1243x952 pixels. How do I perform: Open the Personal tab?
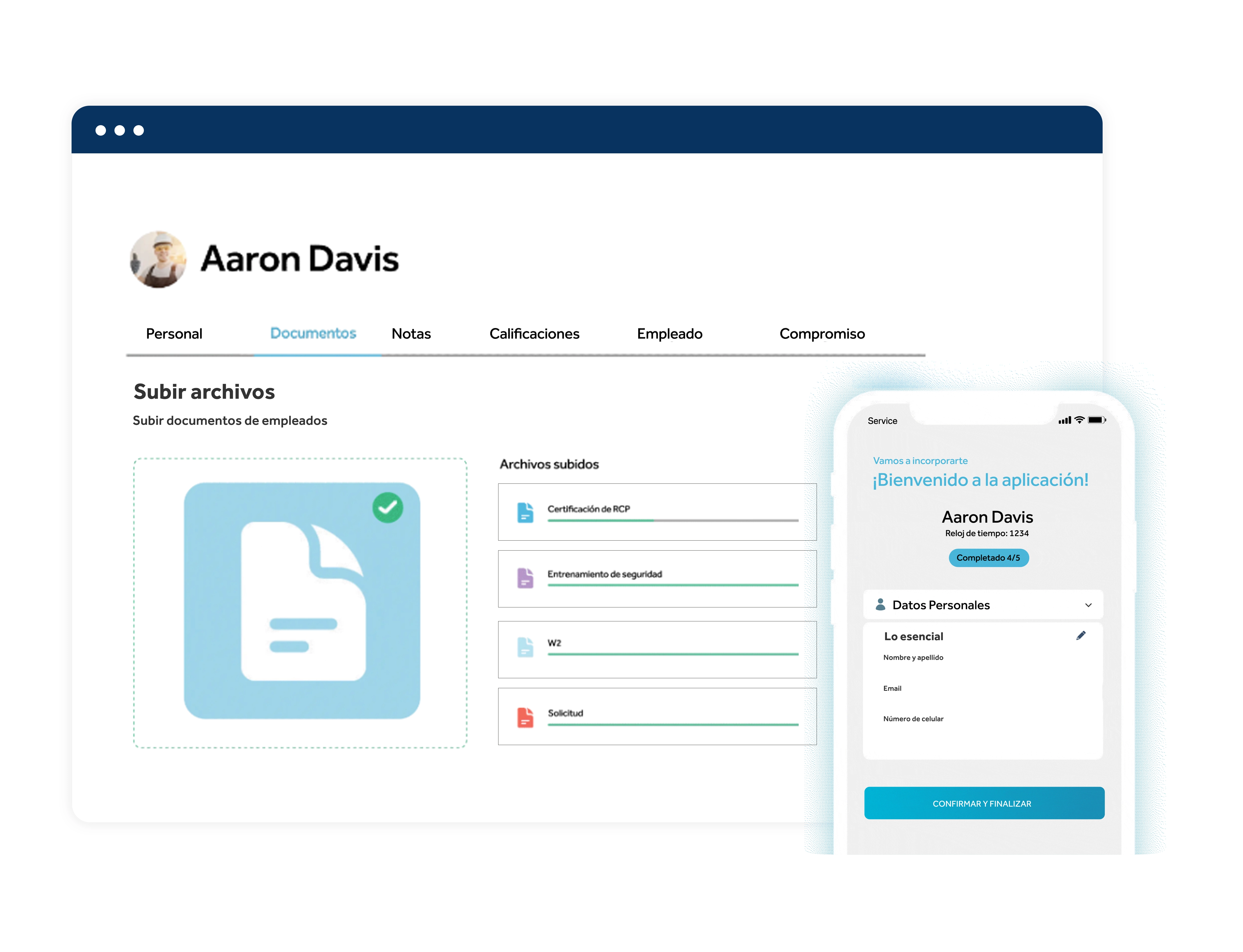click(x=174, y=334)
